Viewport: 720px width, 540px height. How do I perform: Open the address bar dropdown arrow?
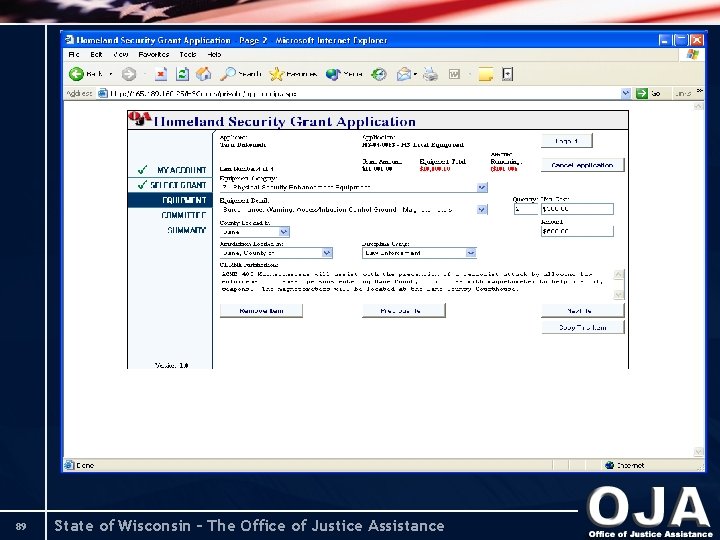coord(625,93)
